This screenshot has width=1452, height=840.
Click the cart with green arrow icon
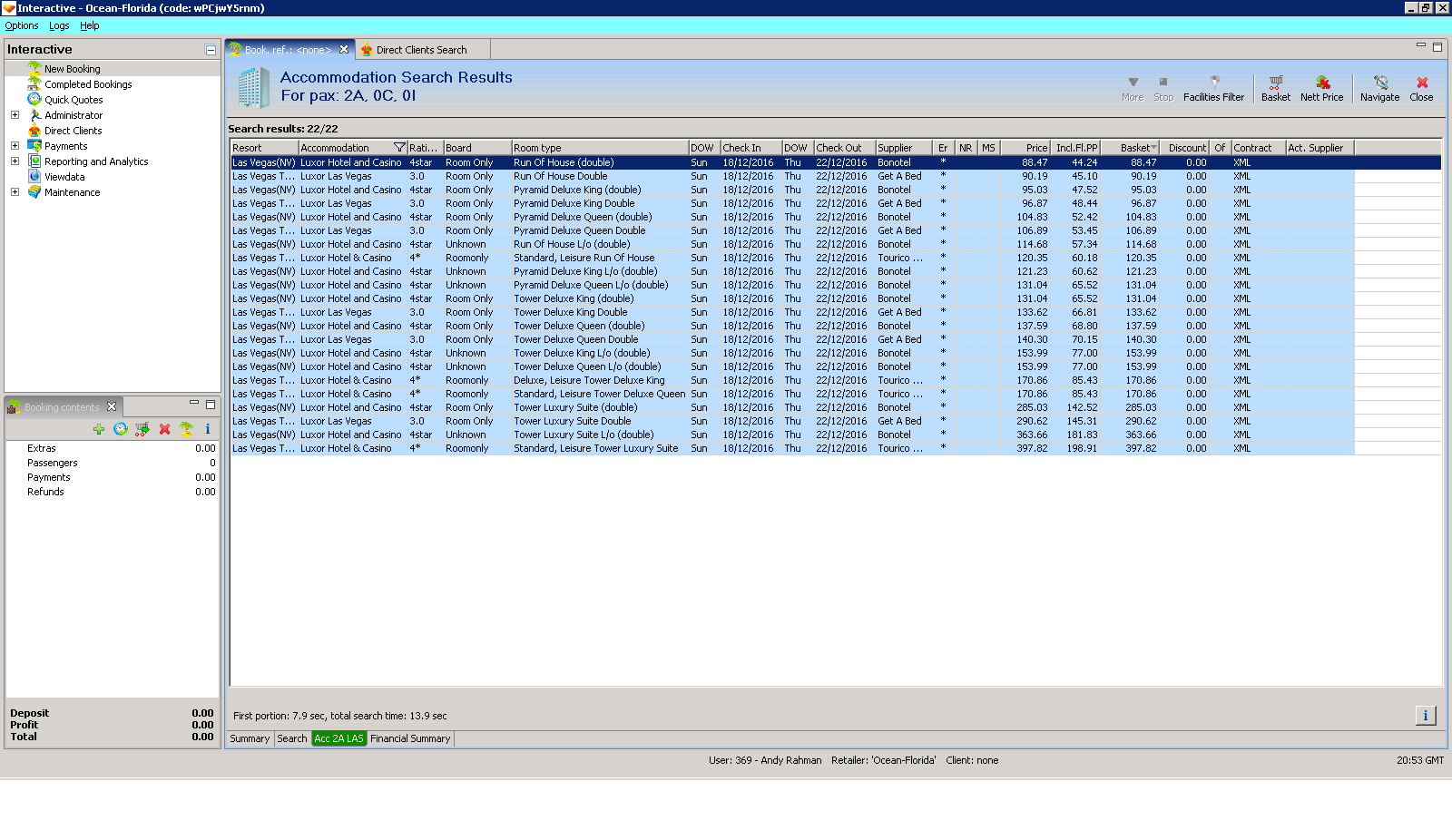pyautogui.click(x=142, y=429)
